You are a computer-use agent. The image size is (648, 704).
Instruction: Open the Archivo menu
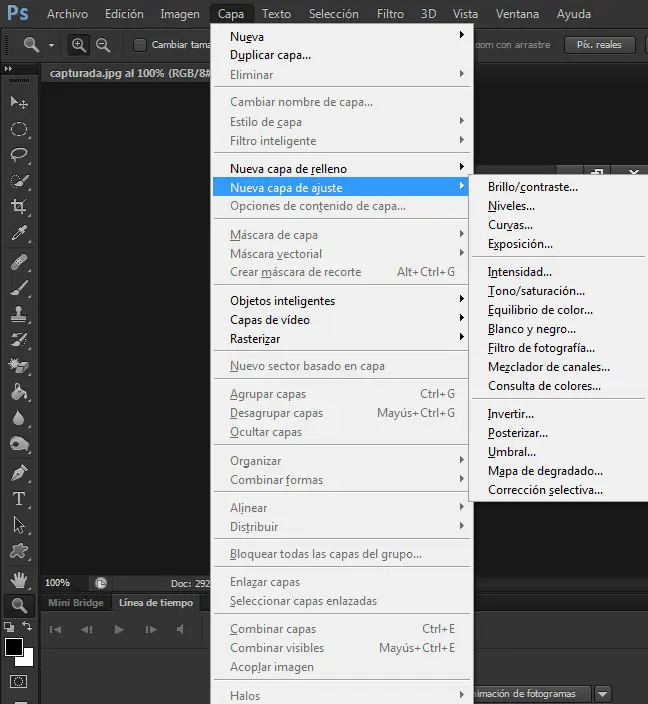click(x=67, y=14)
